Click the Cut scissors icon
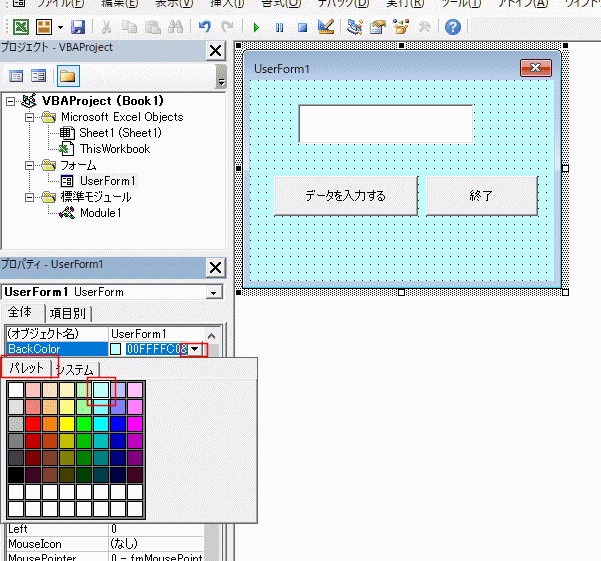This screenshot has width=601, height=561. pos(106,27)
